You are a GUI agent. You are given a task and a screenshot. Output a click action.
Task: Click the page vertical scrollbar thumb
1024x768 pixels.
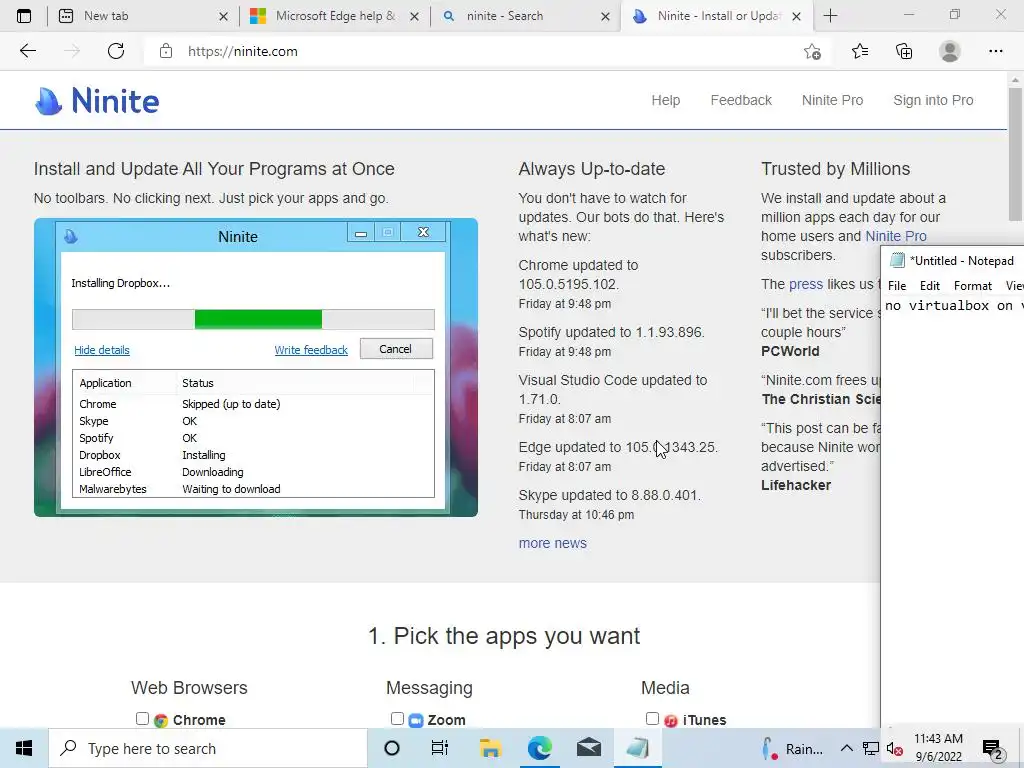click(x=1015, y=153)
